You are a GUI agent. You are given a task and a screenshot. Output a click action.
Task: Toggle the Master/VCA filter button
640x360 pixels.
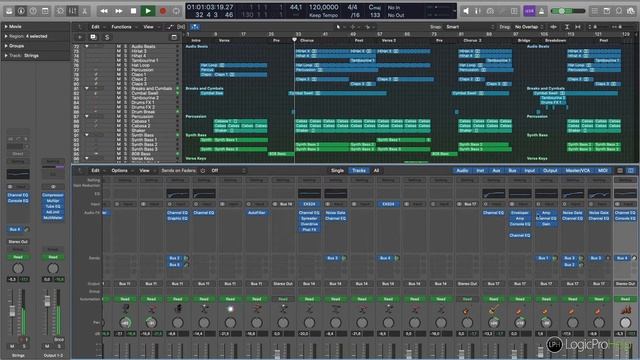pos(578,171)
